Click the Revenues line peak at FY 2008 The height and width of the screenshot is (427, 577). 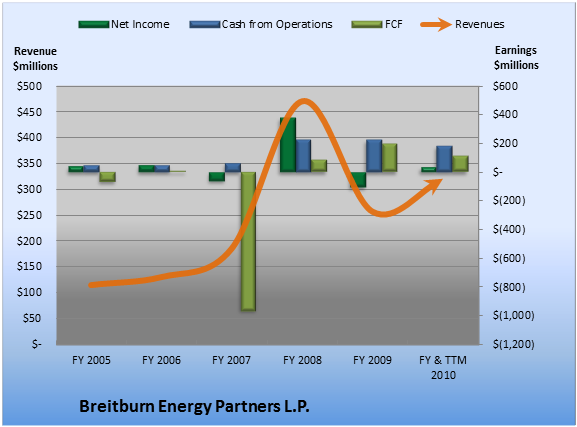303,102
